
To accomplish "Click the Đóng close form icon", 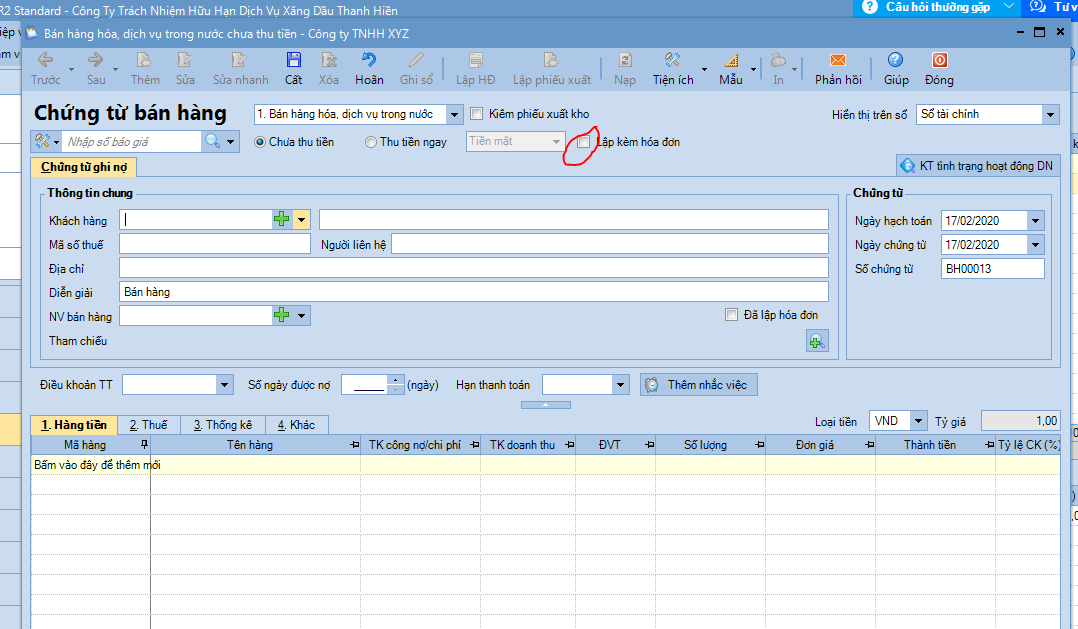I will click(939, 61).
